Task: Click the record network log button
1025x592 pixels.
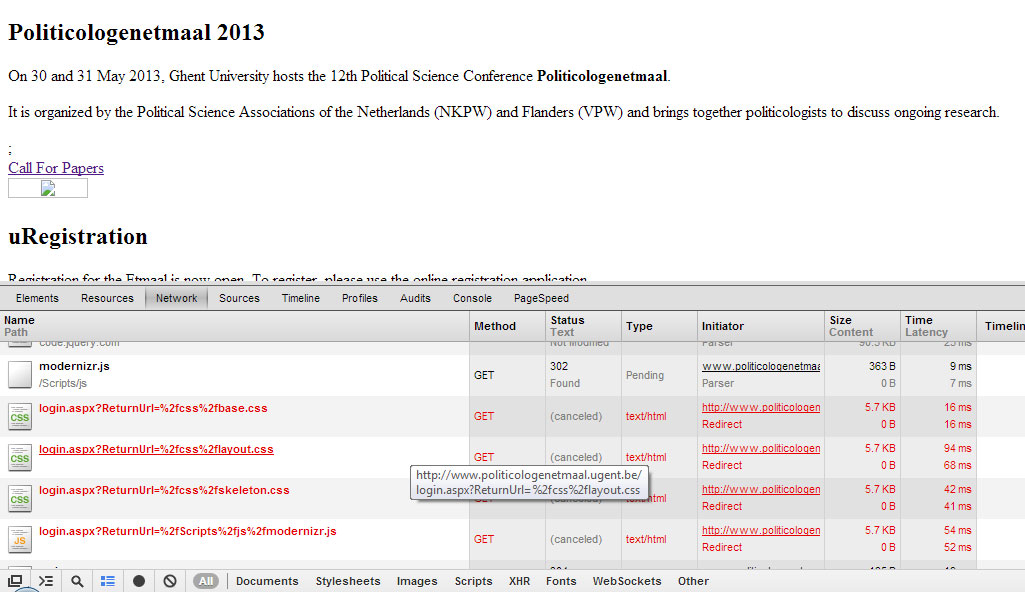Action: point(139,581)
